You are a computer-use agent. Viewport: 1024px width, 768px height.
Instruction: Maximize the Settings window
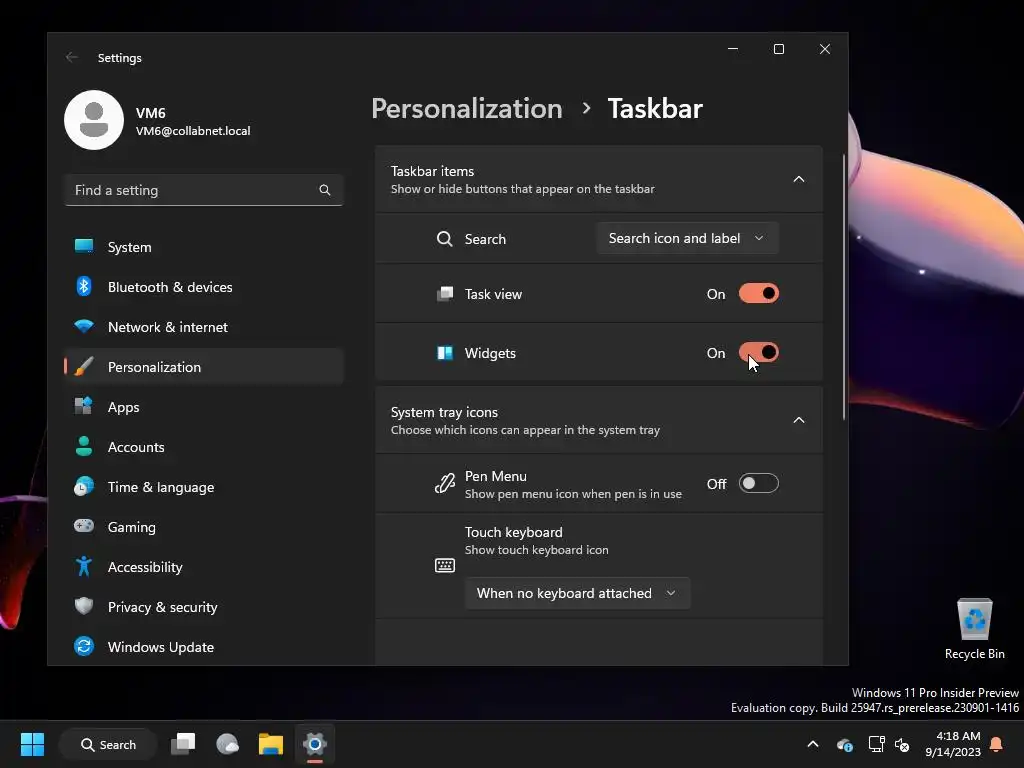[778, 49]
